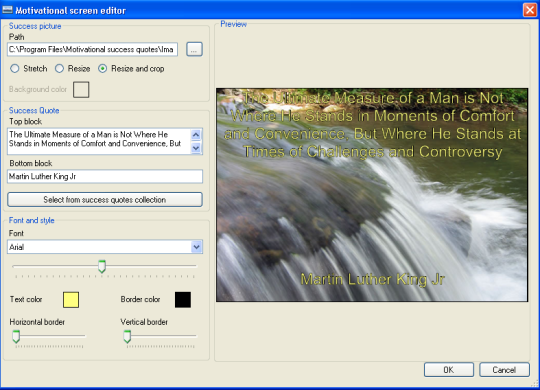Close the Motivational screen editor window
The image size is (540, 390).
click(530, 10)
